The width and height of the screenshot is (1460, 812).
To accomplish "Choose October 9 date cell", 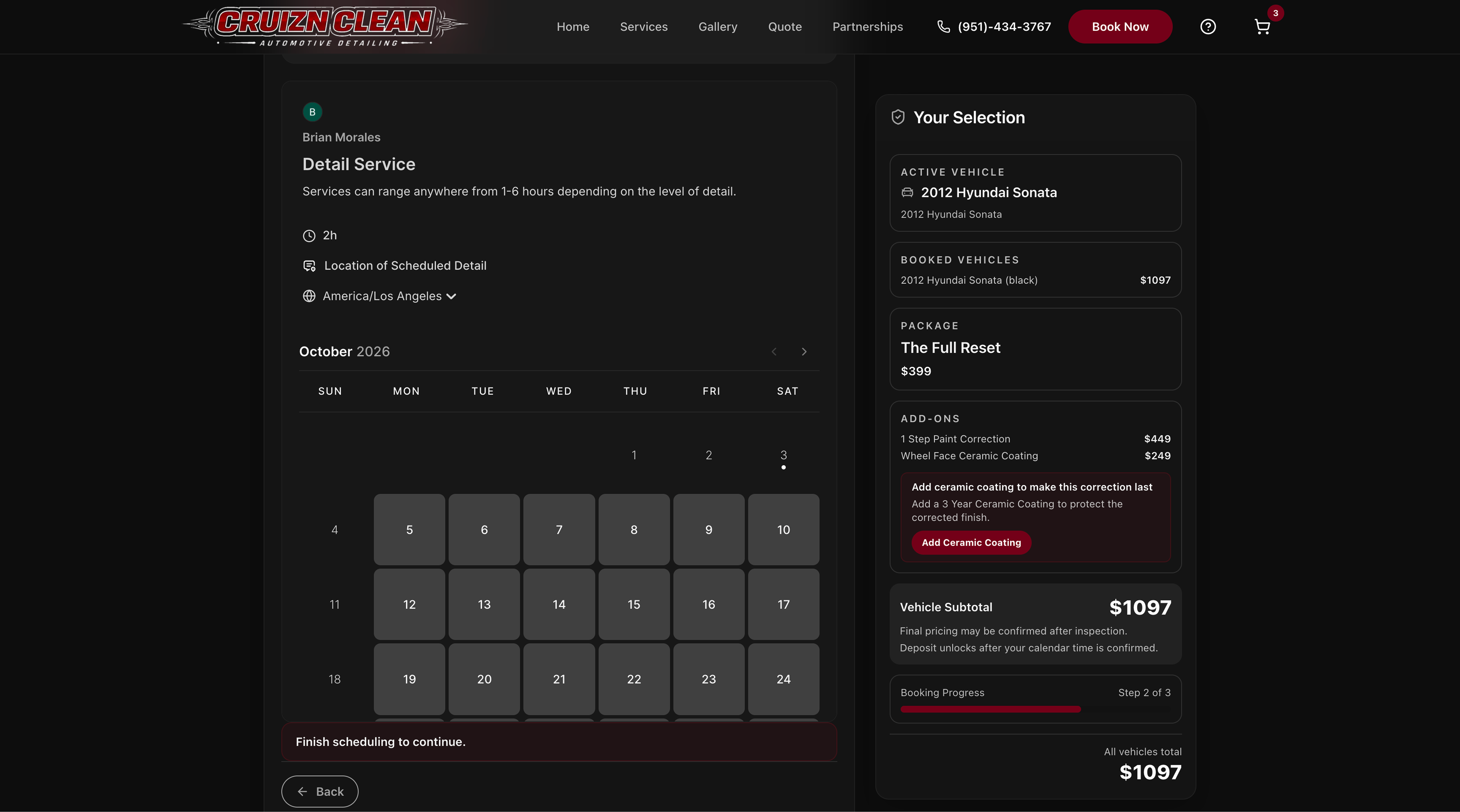I will [709, 529].
